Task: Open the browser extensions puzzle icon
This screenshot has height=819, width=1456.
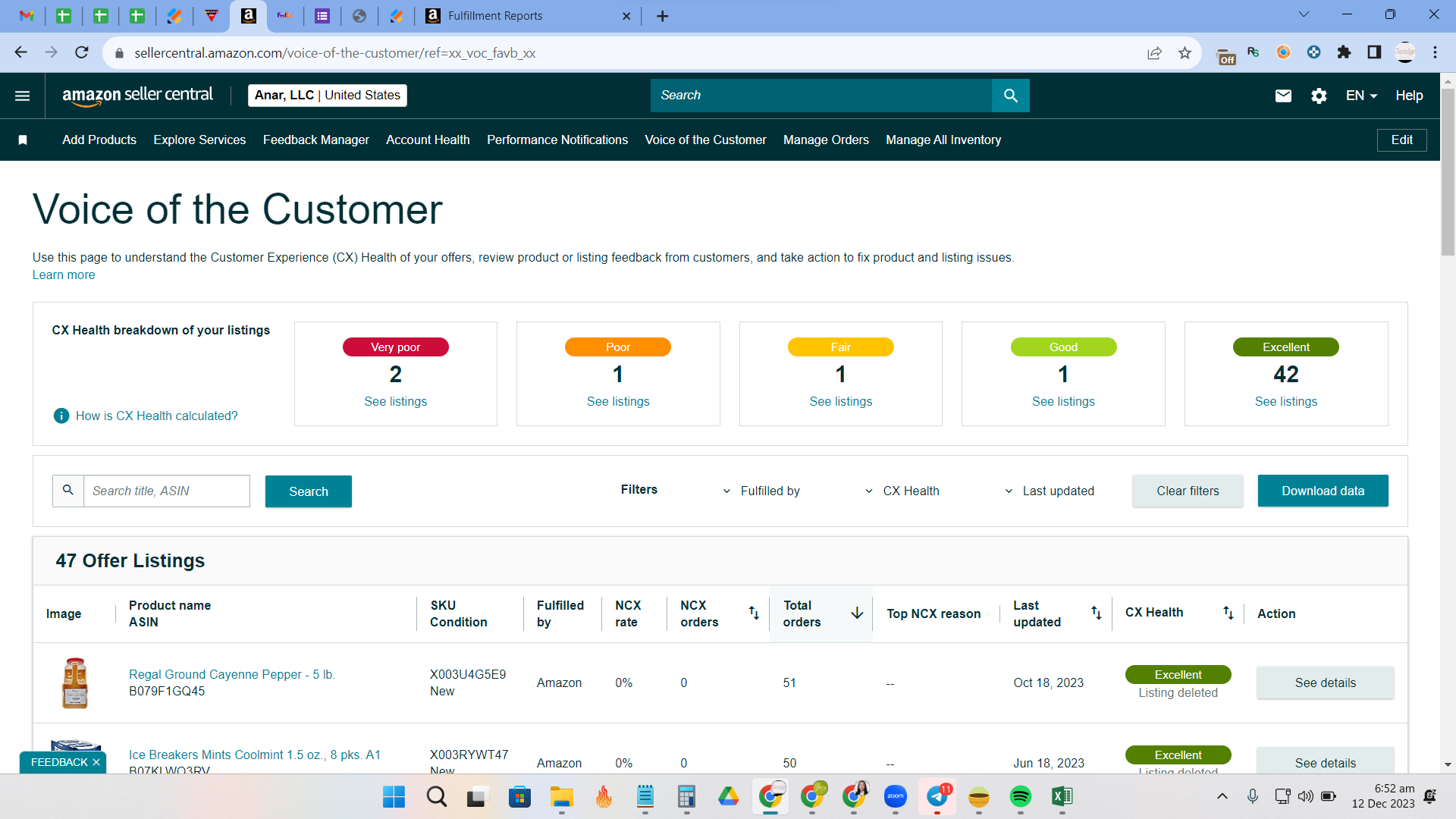Action: [x=1344, y=52]
